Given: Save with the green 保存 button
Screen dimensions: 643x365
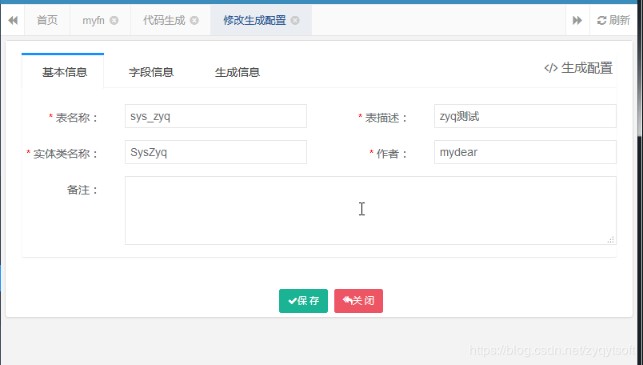Looking at the screenshot, I should [x=303, y=301].
